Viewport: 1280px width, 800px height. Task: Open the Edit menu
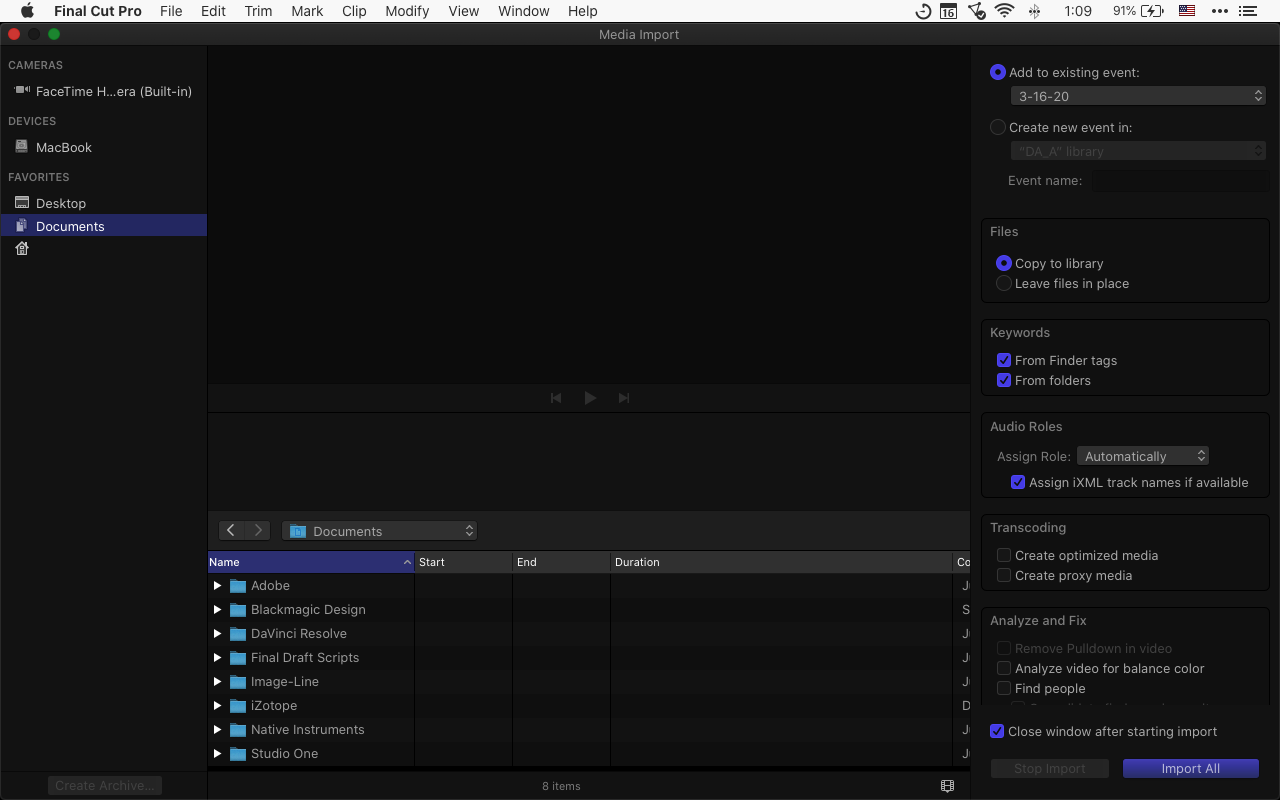pyautogui.click(x=213, y=11)
